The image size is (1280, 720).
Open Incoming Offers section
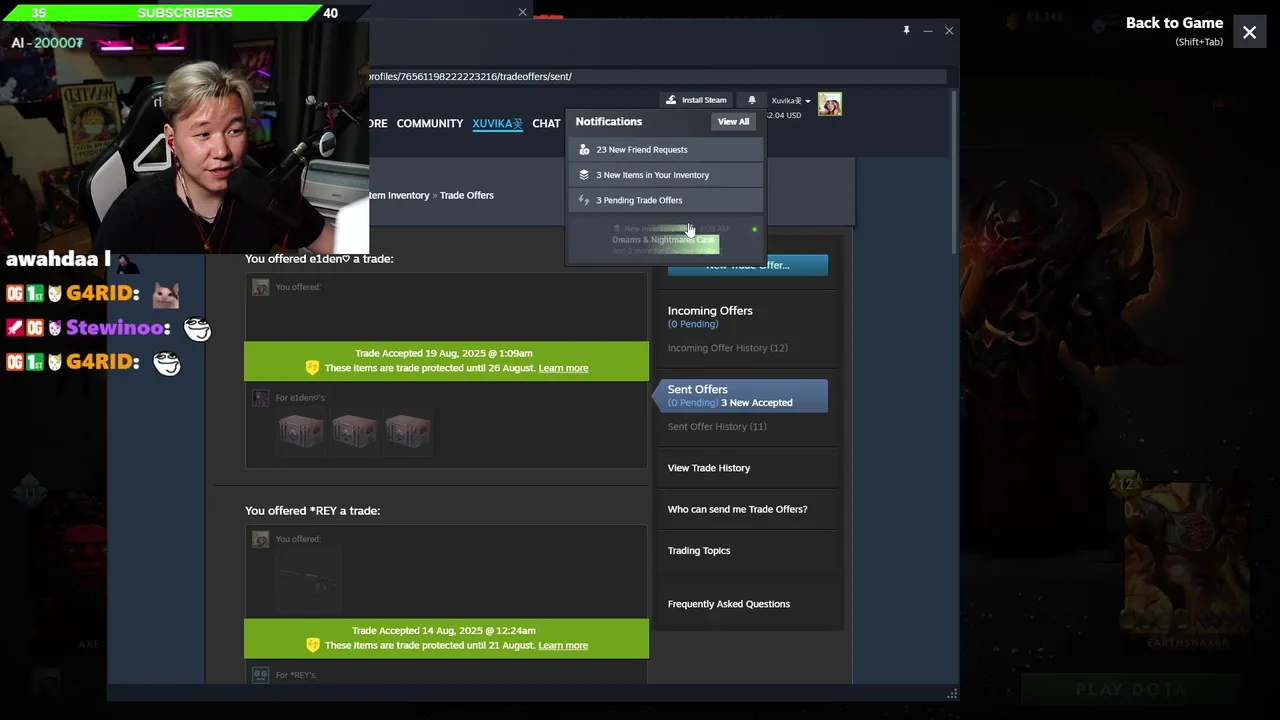[710, 311]
